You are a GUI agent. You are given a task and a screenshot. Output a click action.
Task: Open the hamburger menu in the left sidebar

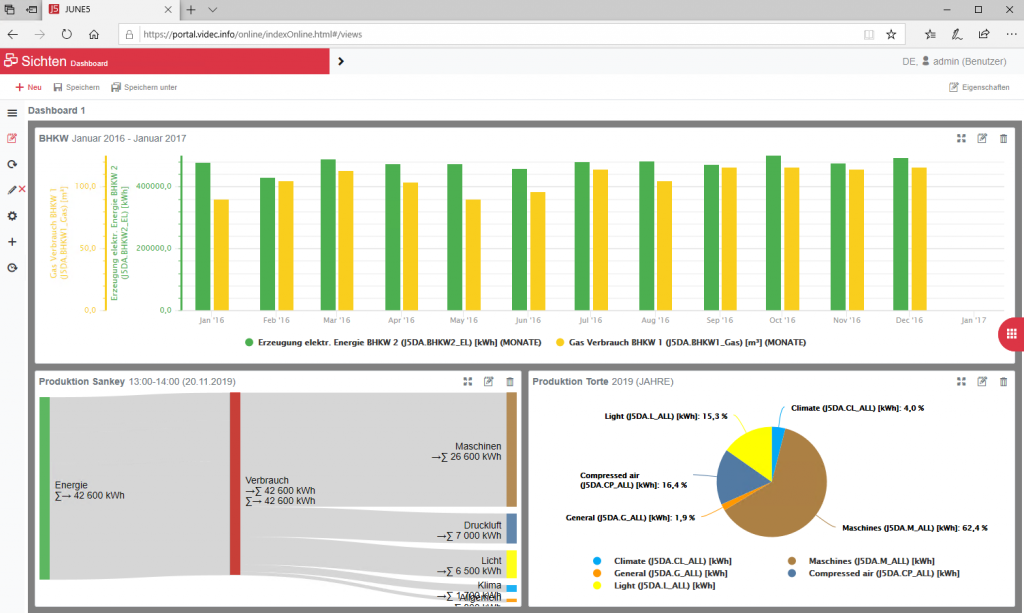12,113
